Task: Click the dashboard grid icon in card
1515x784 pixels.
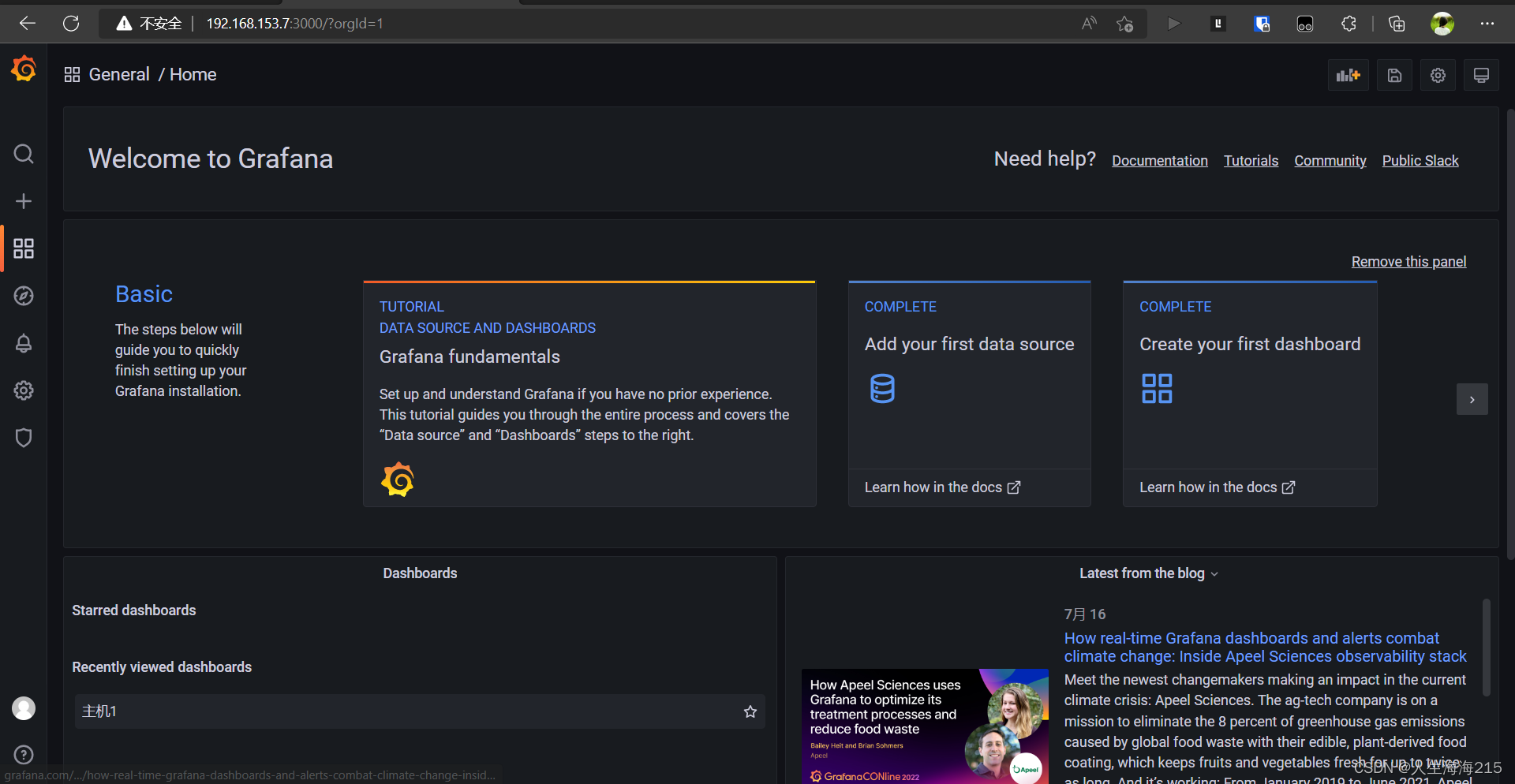Action: tap(1157, 388)
